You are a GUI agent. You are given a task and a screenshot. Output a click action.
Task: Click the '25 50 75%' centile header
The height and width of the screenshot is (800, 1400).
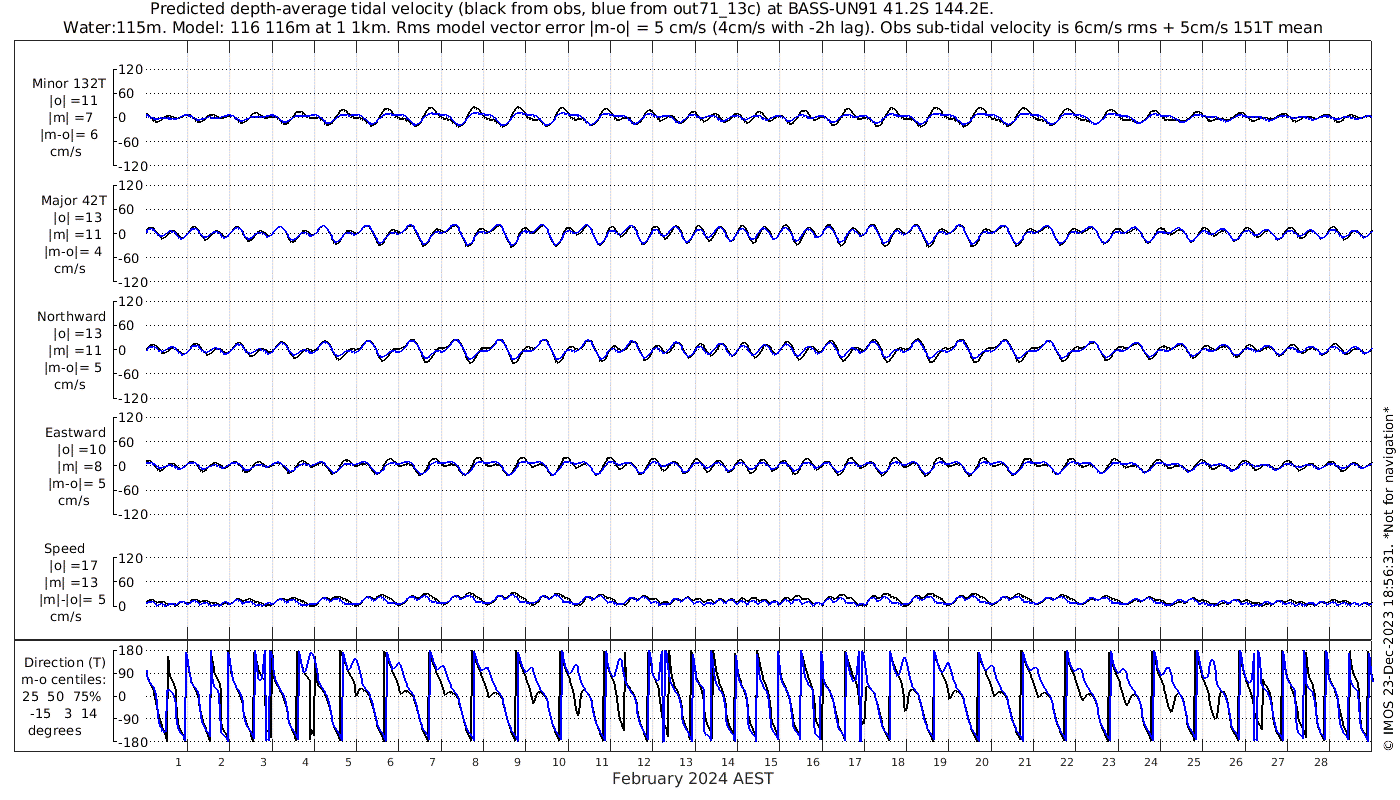point(63,696)
